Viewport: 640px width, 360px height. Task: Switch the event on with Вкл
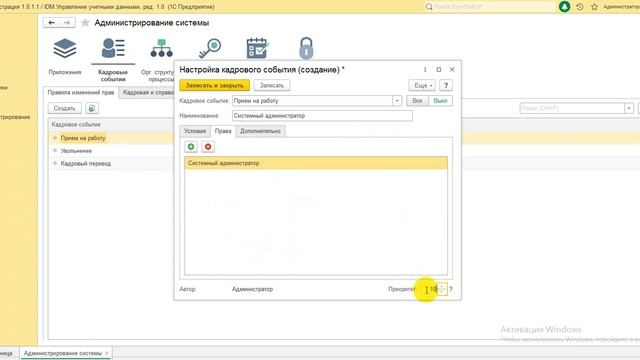pos(418,100)
